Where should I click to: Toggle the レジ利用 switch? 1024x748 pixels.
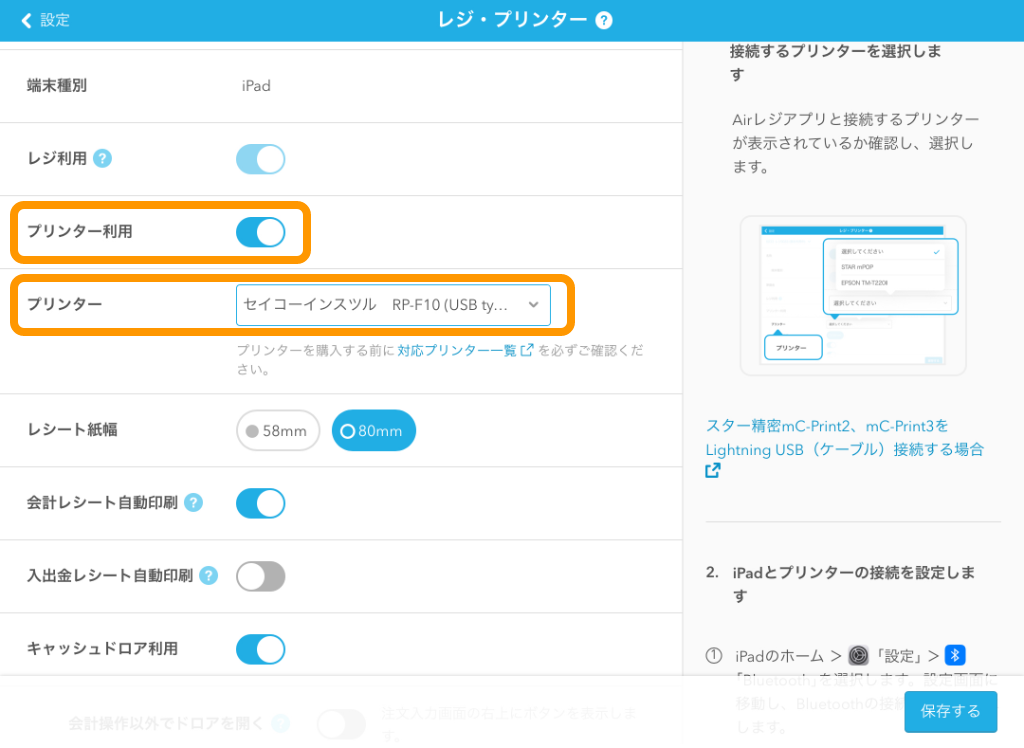pos(261,159)
